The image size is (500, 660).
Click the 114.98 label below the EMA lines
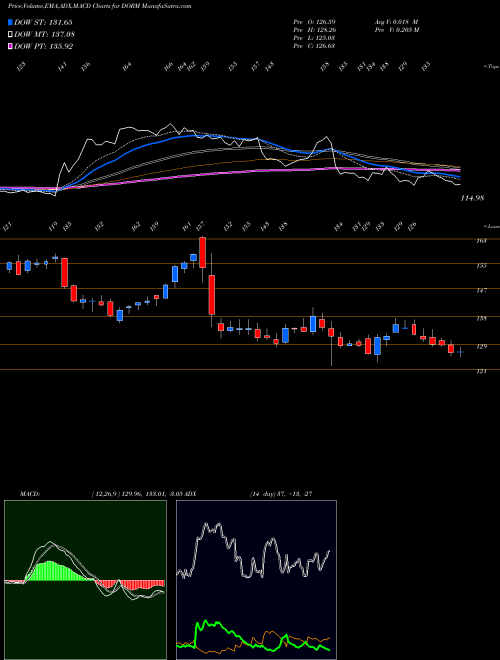472,198
